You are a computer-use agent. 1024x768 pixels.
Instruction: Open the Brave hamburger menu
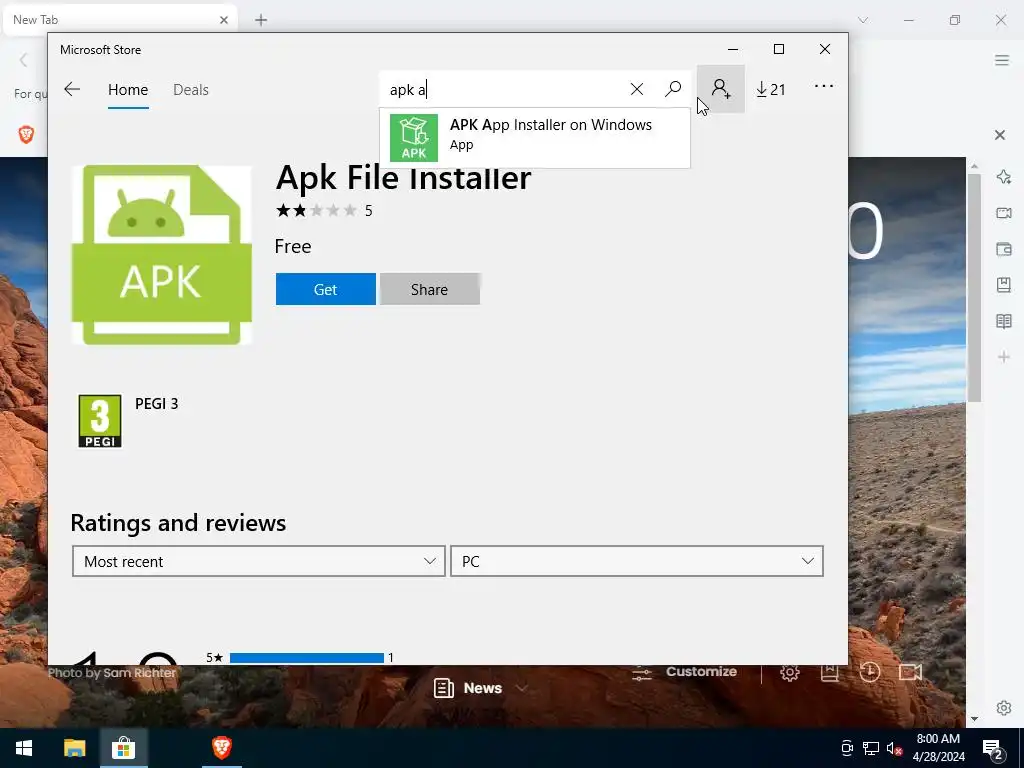(1002, 60)
